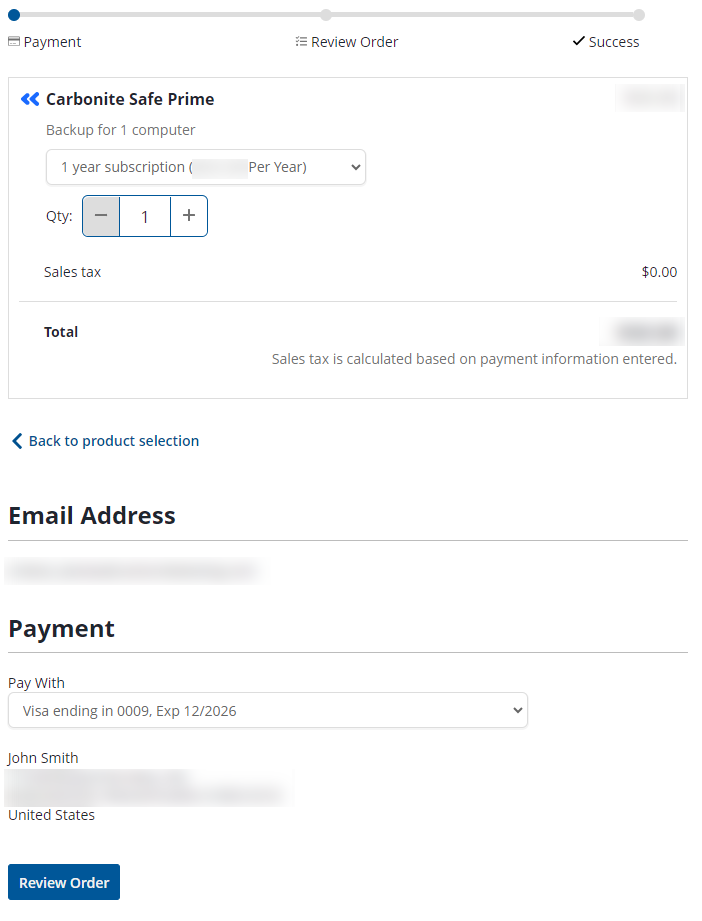
Task: Select the Success dot at progress bar end
Action: pos(639,15)
